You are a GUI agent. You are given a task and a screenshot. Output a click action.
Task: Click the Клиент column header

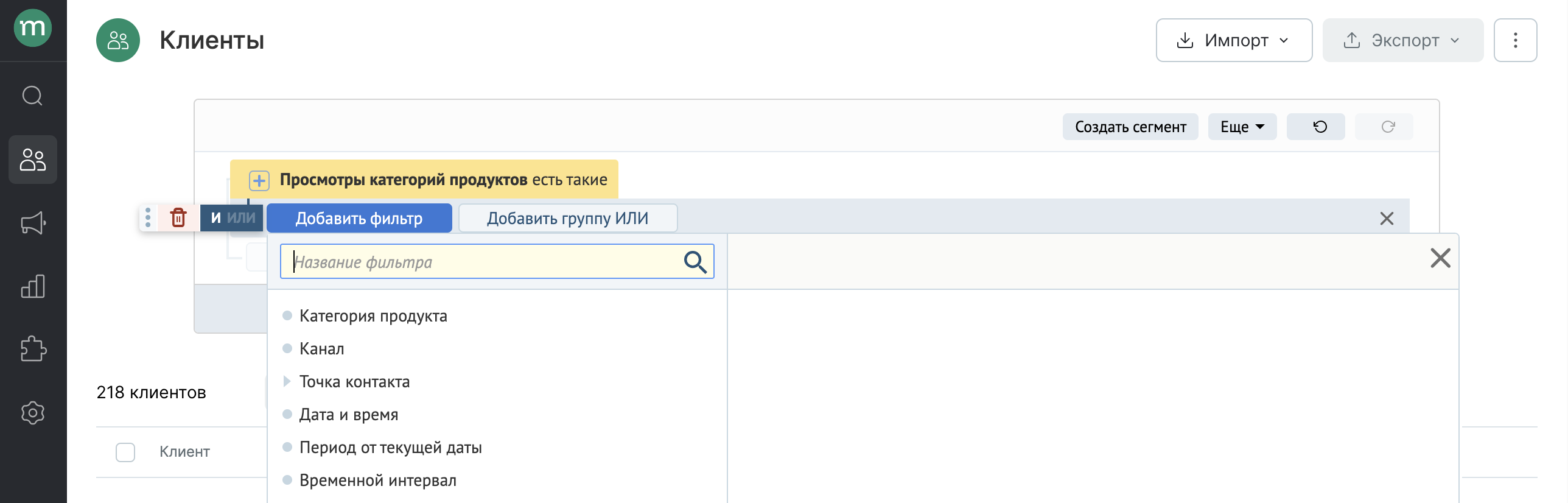[184, 452]
